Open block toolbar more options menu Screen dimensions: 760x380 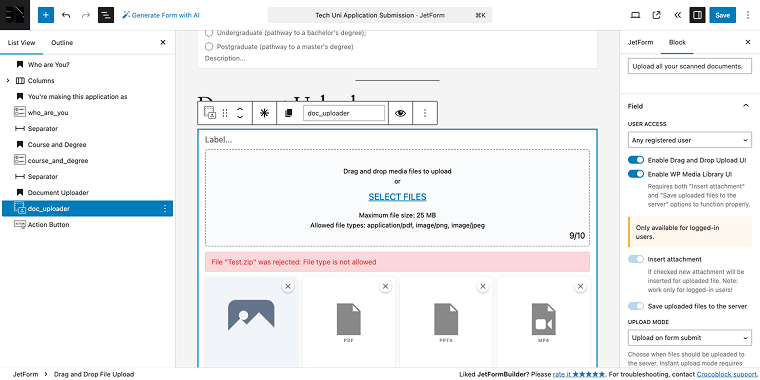click(x=425, y=113)
